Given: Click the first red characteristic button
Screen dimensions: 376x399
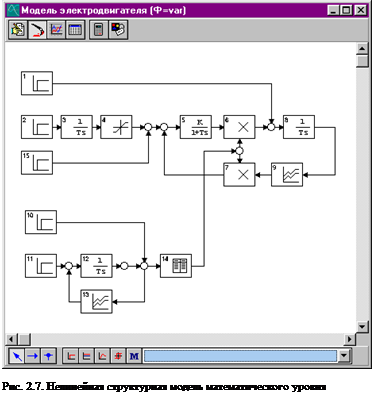Looking at the screenshot, I should click(71, 356).
